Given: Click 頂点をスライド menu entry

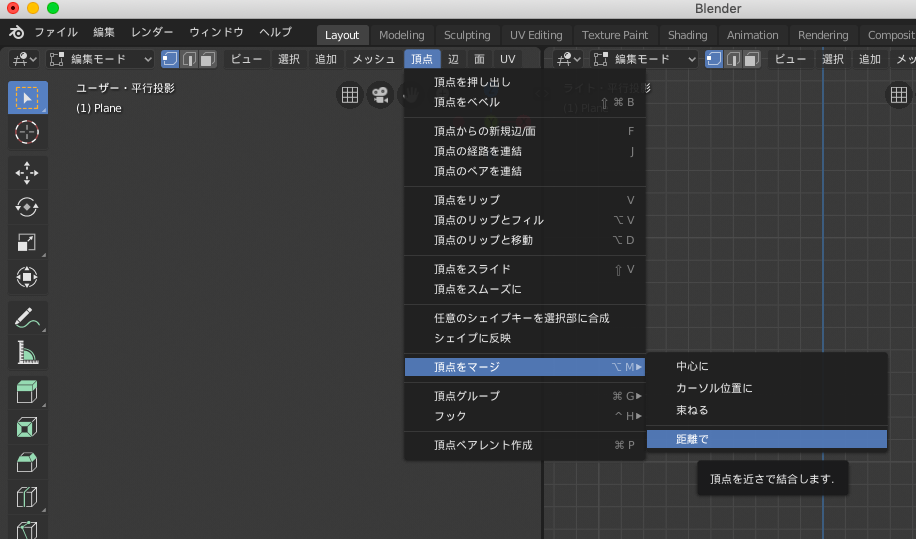Looking at the screenshot, I should 525,269.
